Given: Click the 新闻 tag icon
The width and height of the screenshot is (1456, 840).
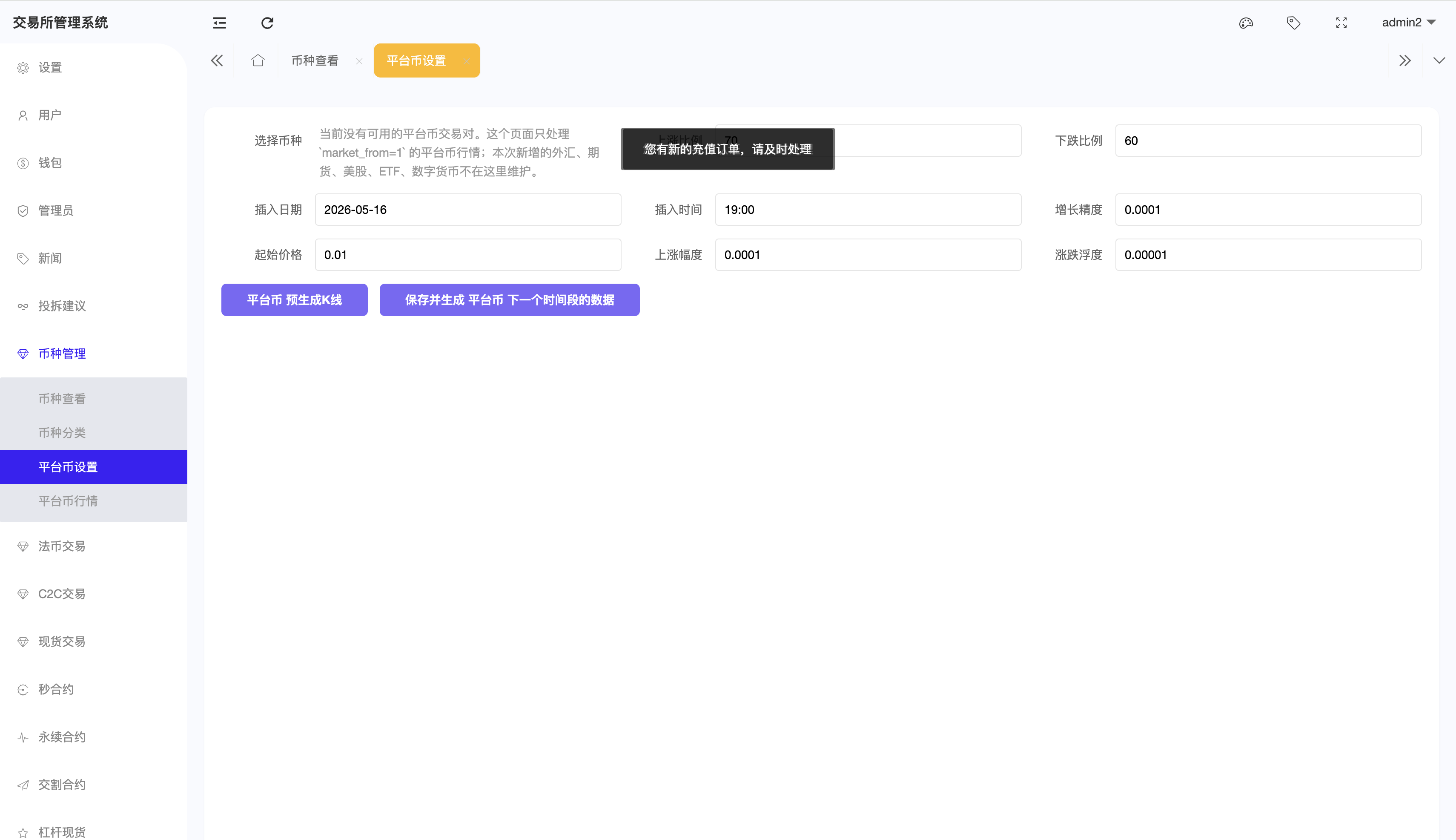Looking at the screenshot, I should pos(23,259).
